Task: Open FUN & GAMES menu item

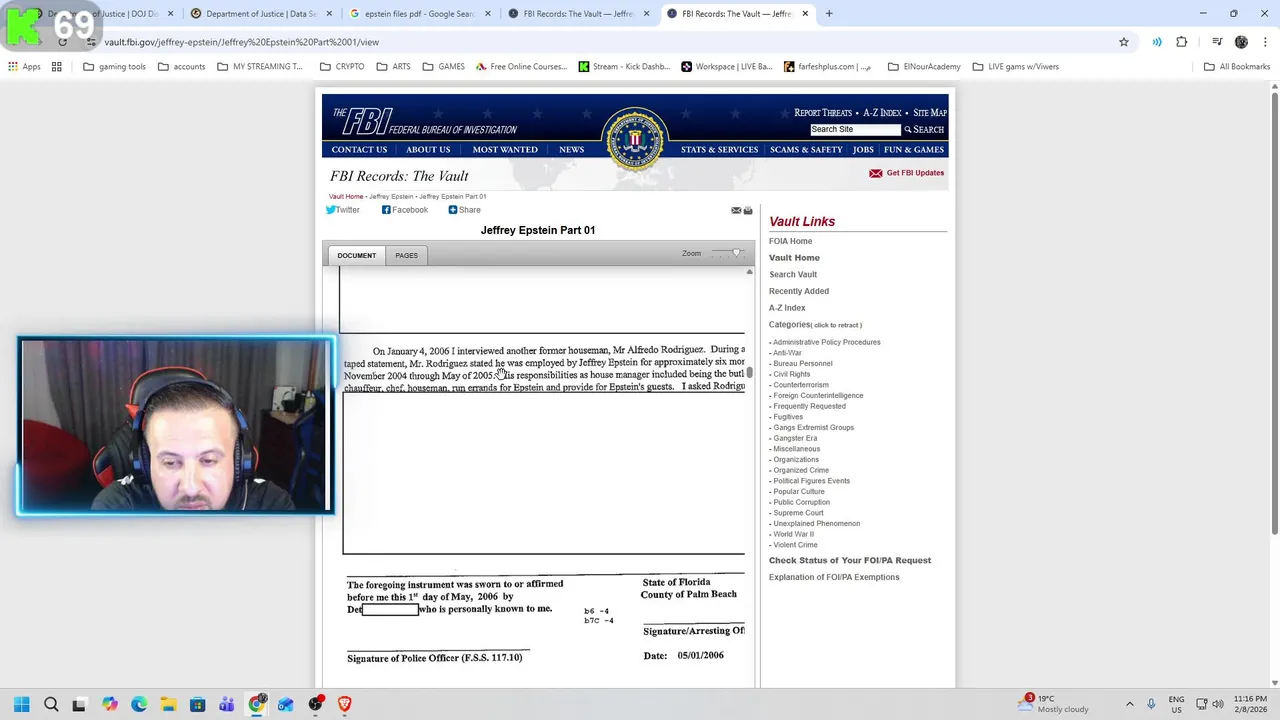Action: (913, 150)
